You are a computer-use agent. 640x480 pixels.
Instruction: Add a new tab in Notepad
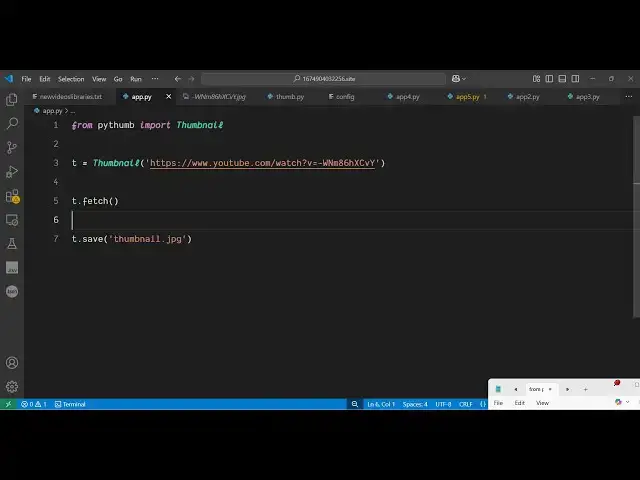585,389
